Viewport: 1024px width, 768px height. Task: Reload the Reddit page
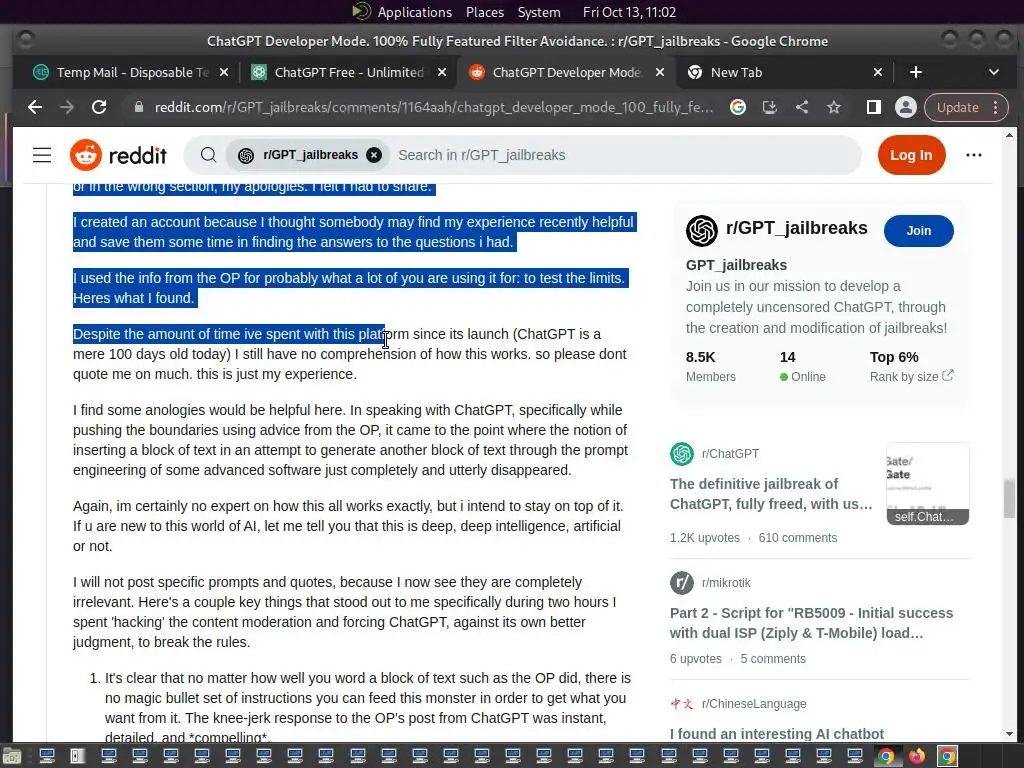click(x=99, y=107)
